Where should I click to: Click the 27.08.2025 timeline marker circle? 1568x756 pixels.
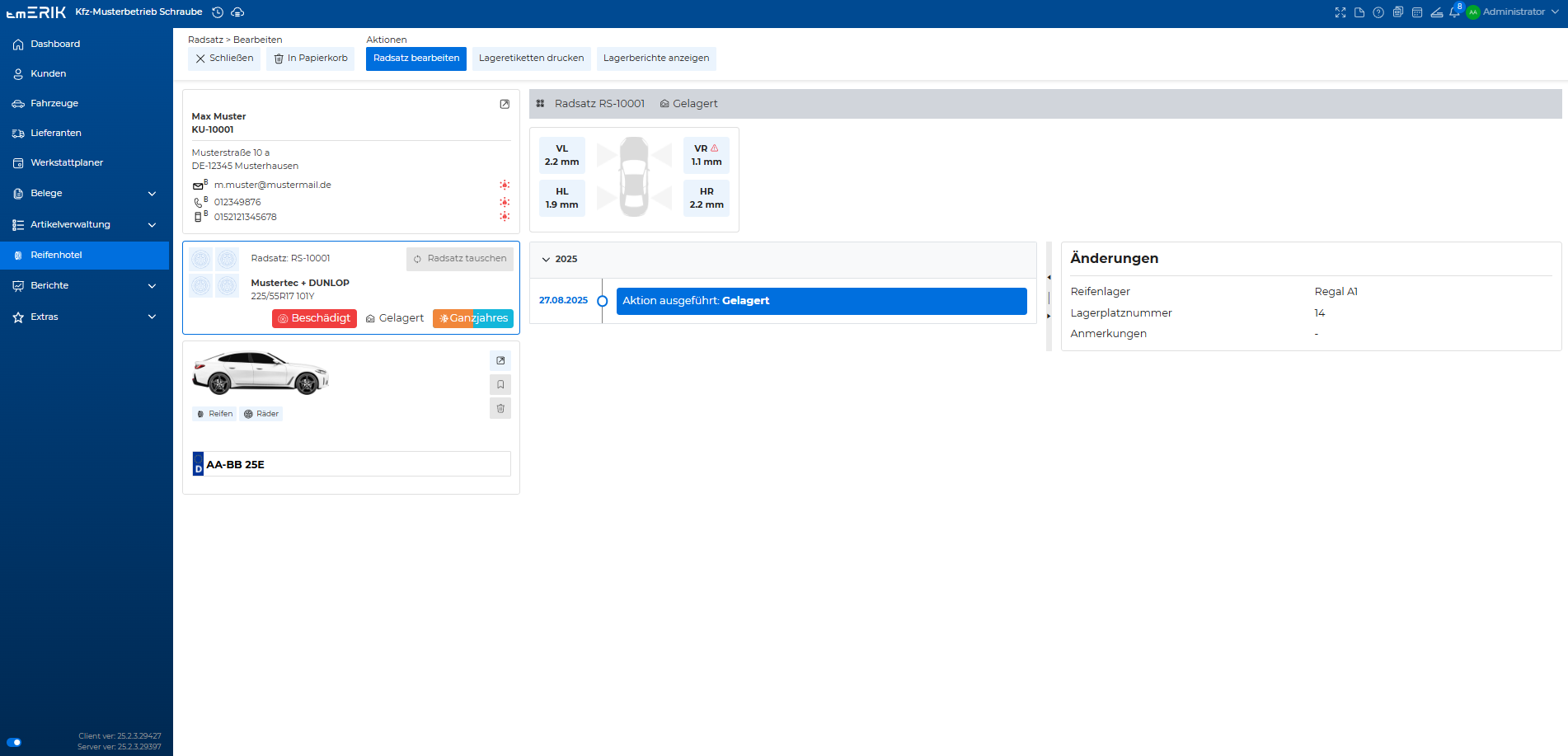(603, 301)
